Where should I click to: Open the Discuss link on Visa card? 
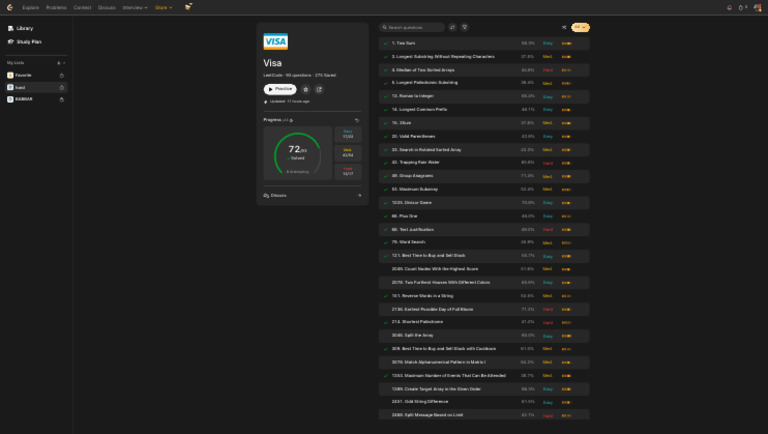312,195
